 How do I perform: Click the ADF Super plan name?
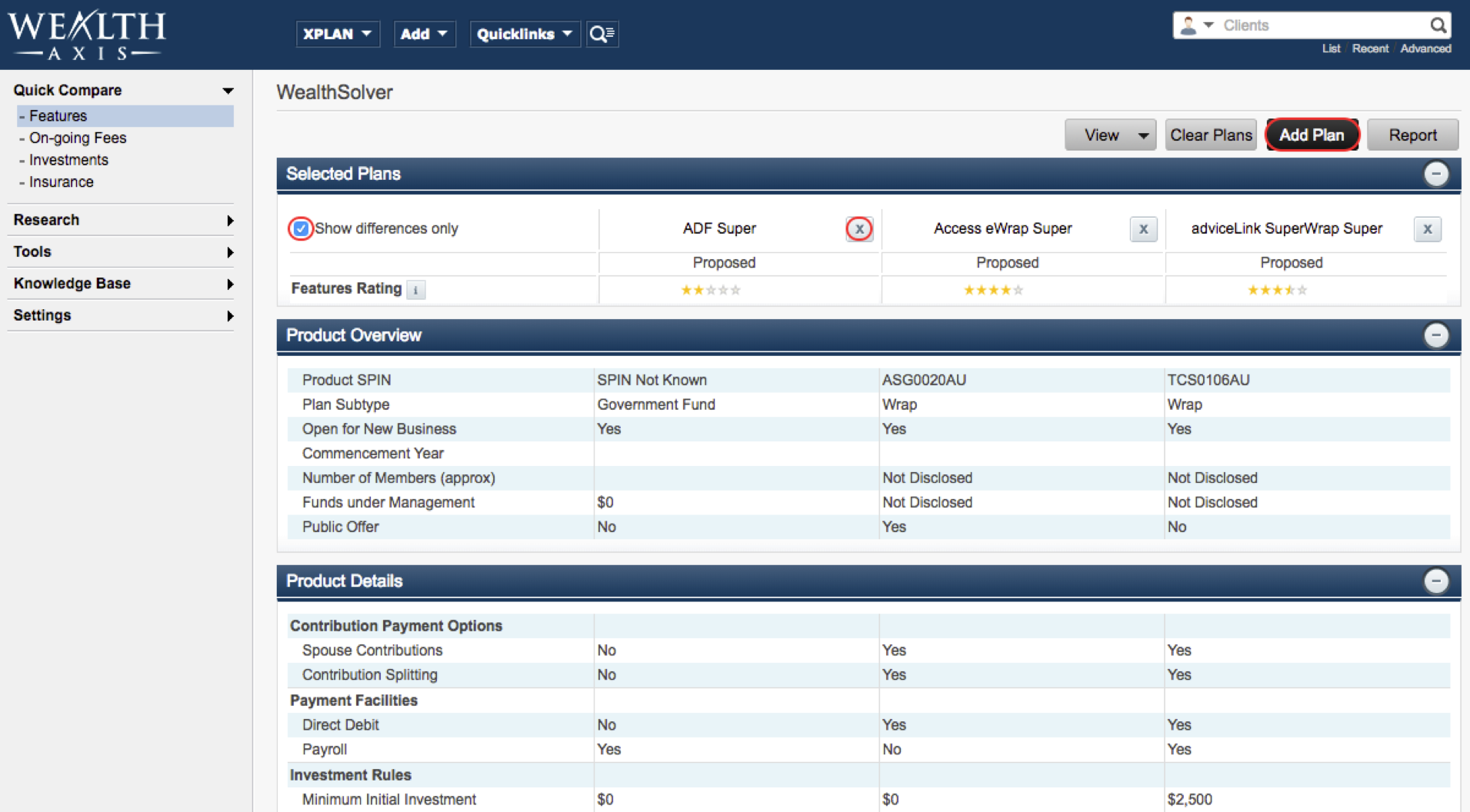point(719,228)
